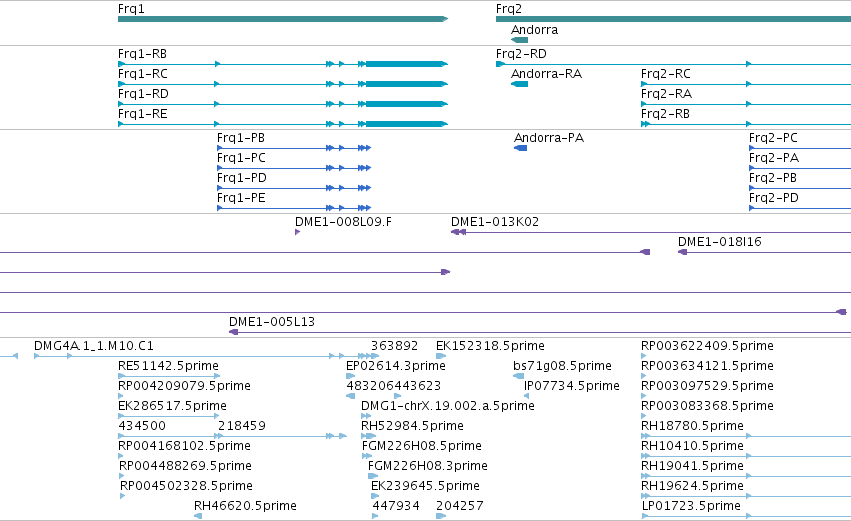Click the 218459 feature label
The width and height of the screenshot is (851, 521).
tap(242, 426)
